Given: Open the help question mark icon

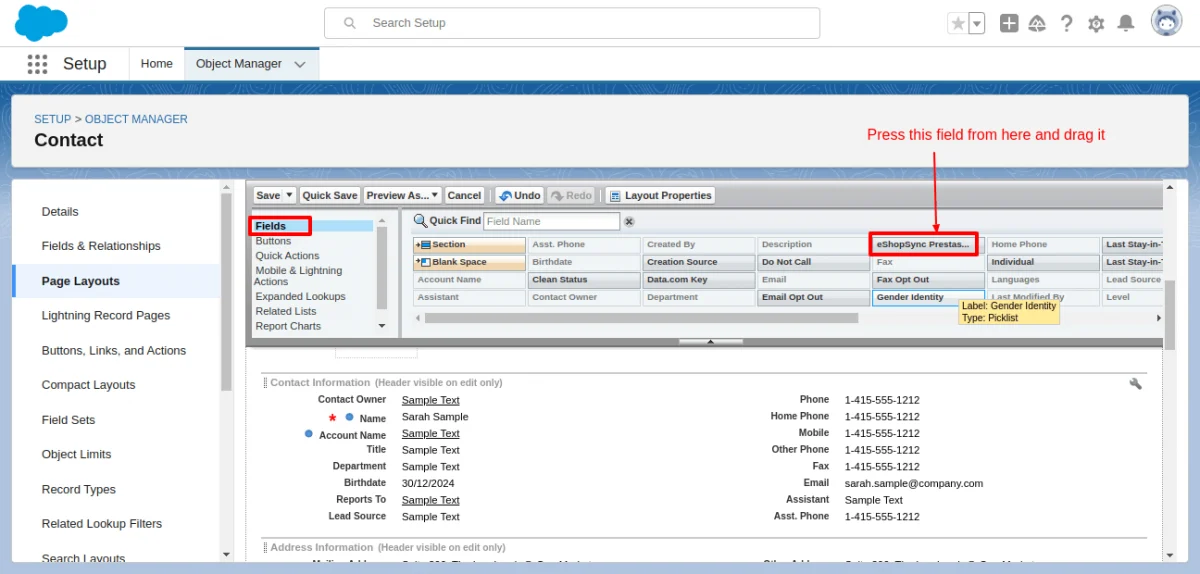Looking at the screenshot, I should (x=1067, y=24).
